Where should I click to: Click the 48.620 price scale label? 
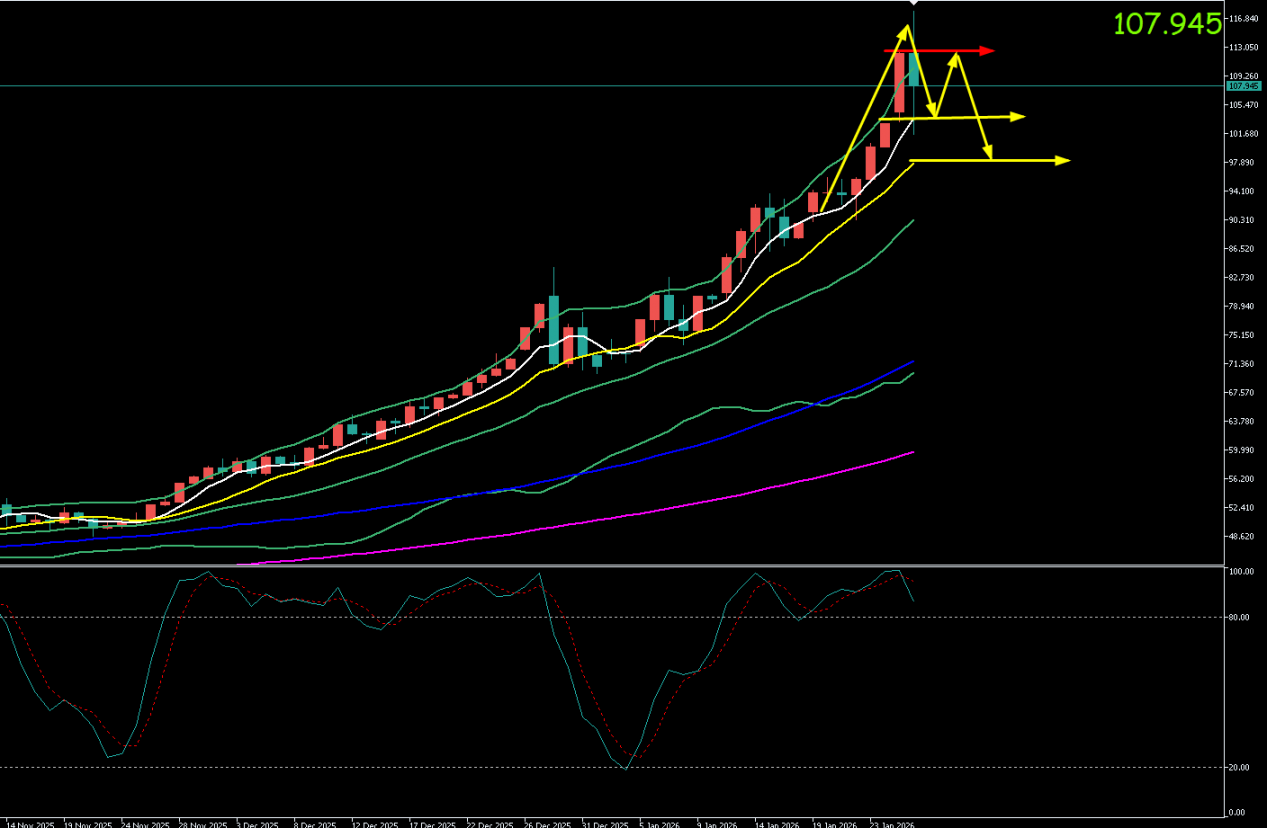(1243, 537)
